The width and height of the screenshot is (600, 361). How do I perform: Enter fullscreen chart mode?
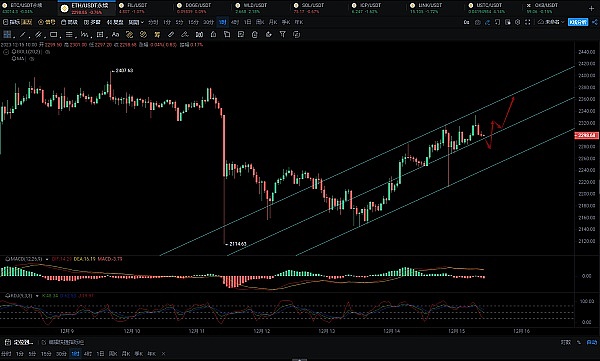527,22
